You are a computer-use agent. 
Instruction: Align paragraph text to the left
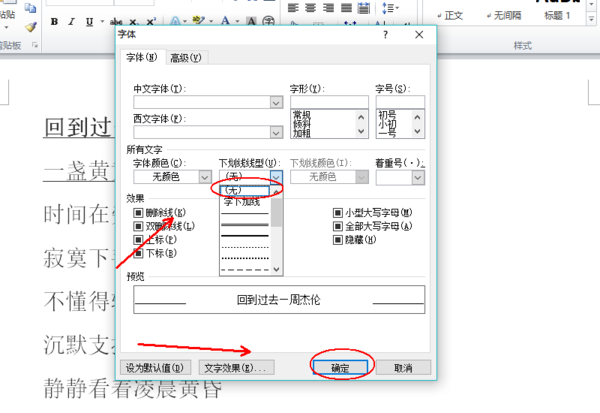pos(293,8)
